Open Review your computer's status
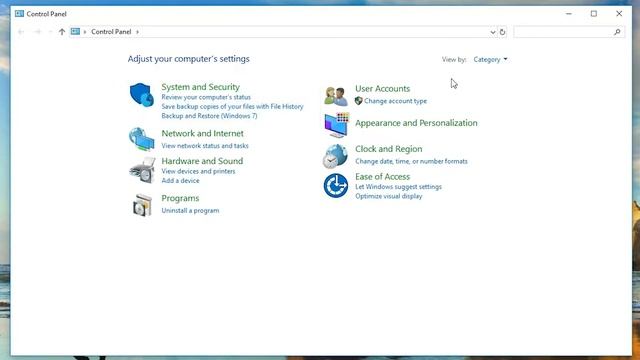 tap(206, 97)
